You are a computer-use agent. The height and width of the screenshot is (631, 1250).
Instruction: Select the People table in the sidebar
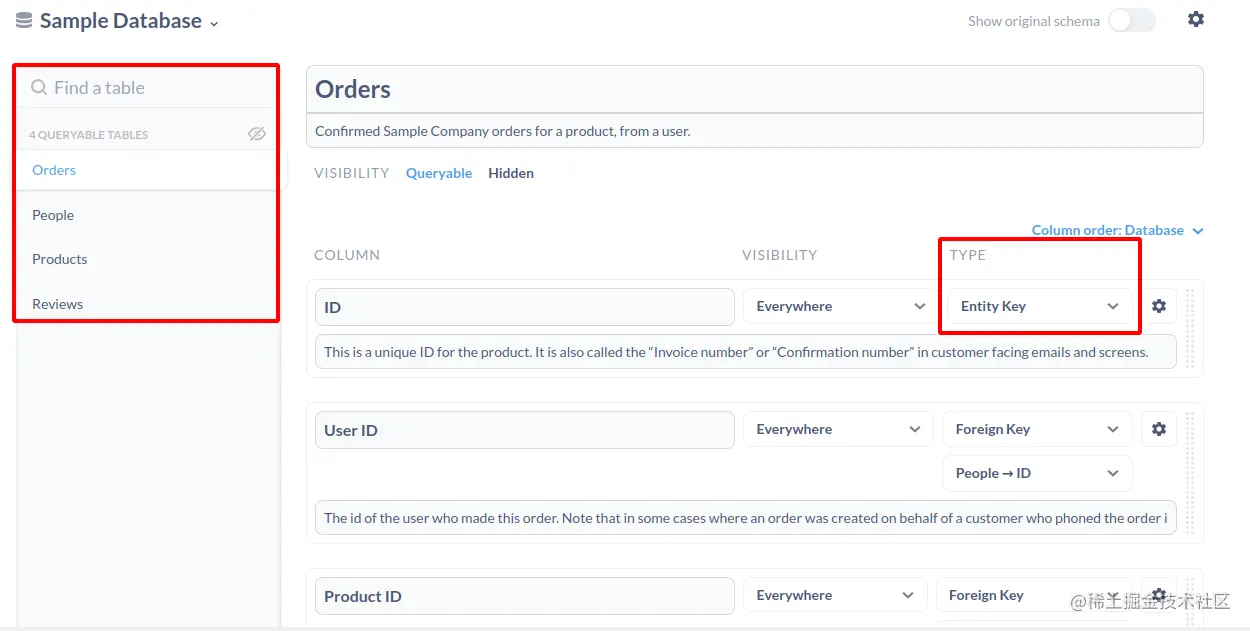coord(53,215)
